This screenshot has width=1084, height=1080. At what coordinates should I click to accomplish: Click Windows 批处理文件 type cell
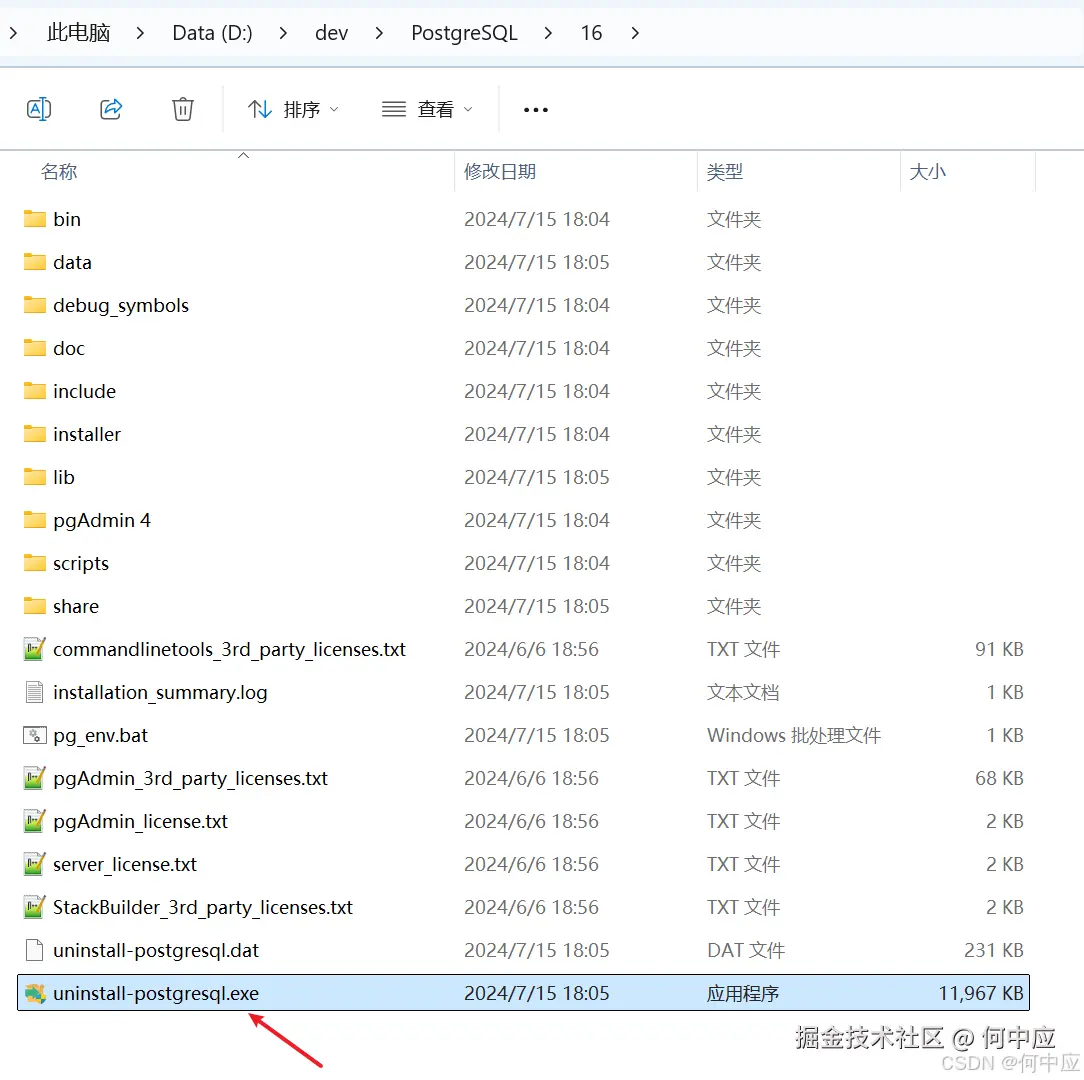(794, 735)
